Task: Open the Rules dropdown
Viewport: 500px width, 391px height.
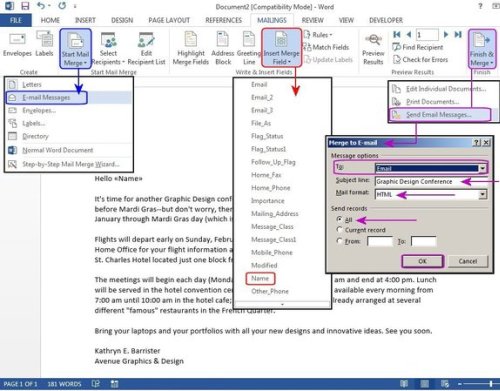Action: pos(318,35)
